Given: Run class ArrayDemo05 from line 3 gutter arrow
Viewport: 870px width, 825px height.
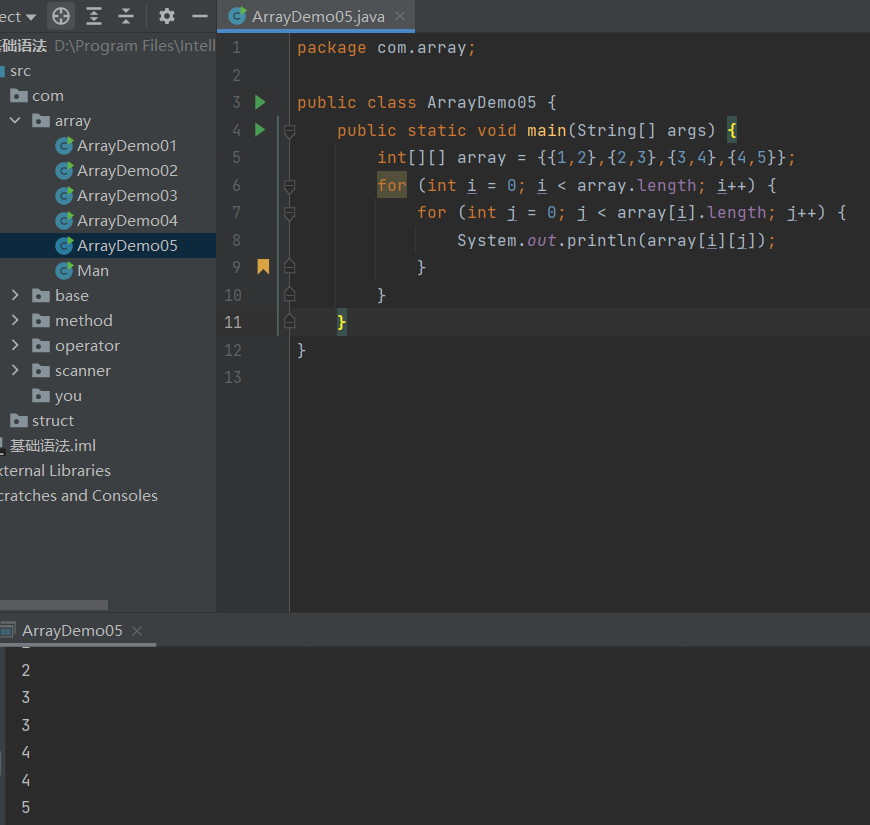Looking at the screenshot, I should [261, 102].
